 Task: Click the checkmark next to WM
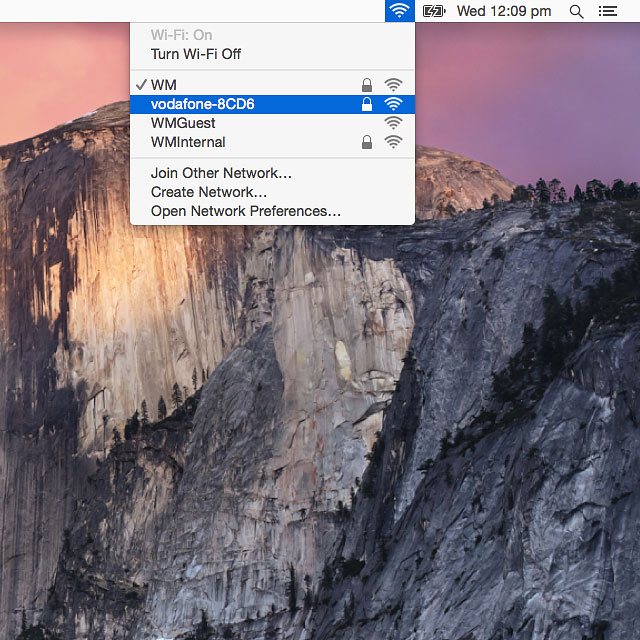tap(141, 84)
